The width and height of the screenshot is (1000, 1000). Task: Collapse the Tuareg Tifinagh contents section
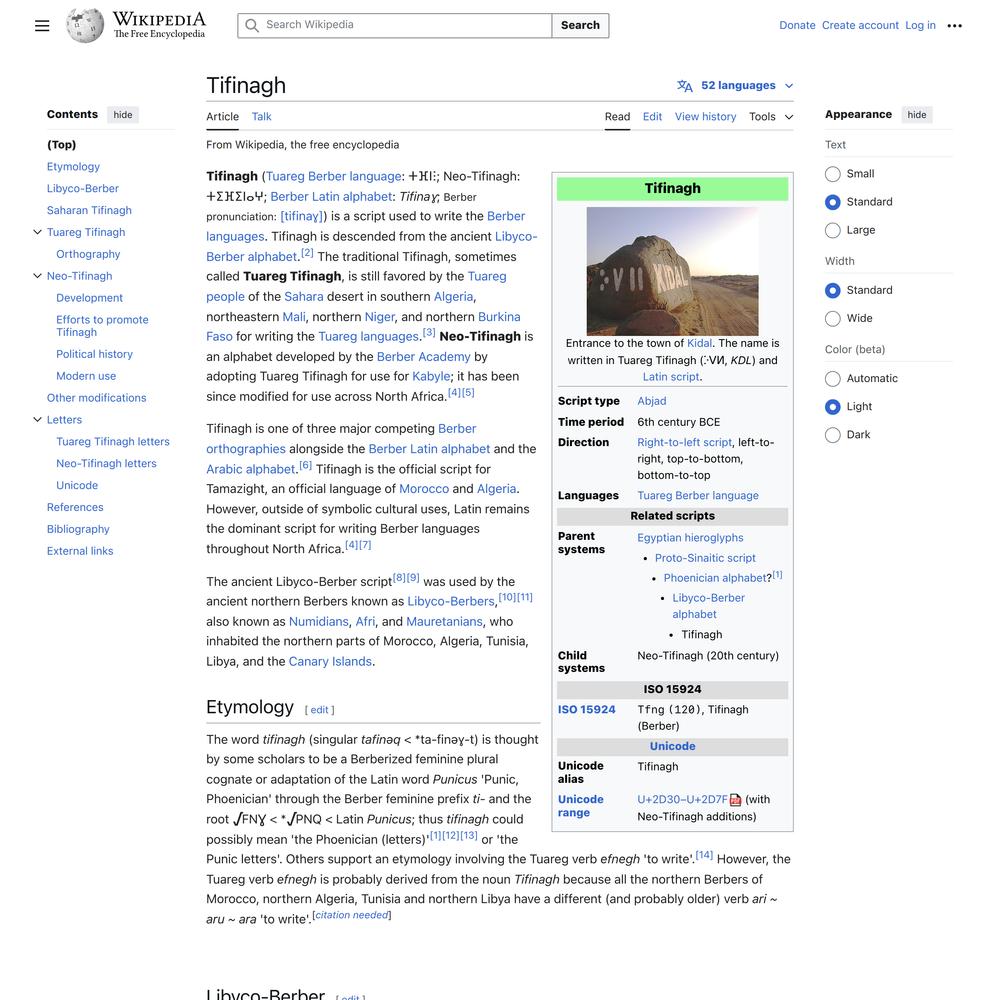(x=38, y=232)
